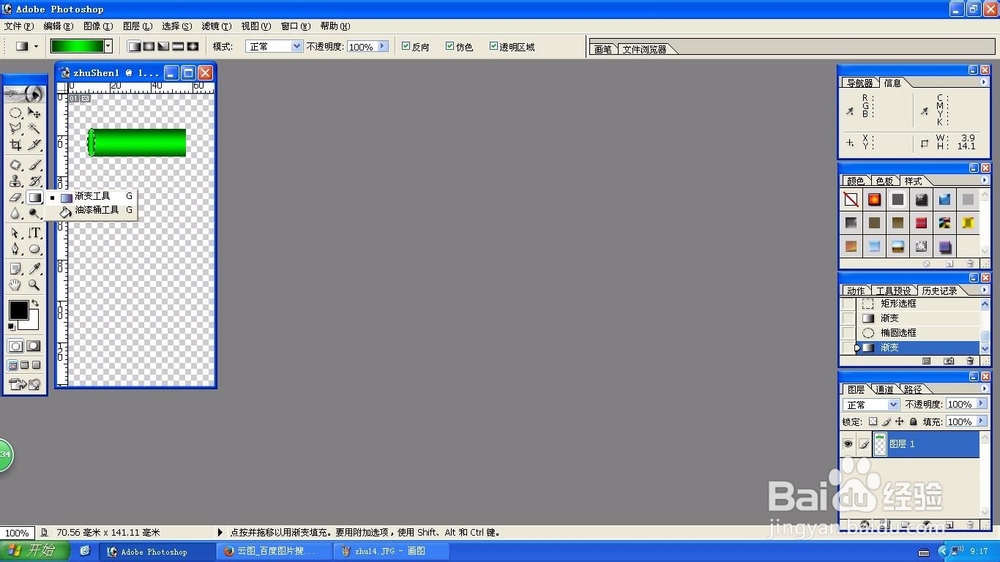This screenshot has width=1000, height=562.
Task: Click the black foreground color swatch
Action: [18, 310]
